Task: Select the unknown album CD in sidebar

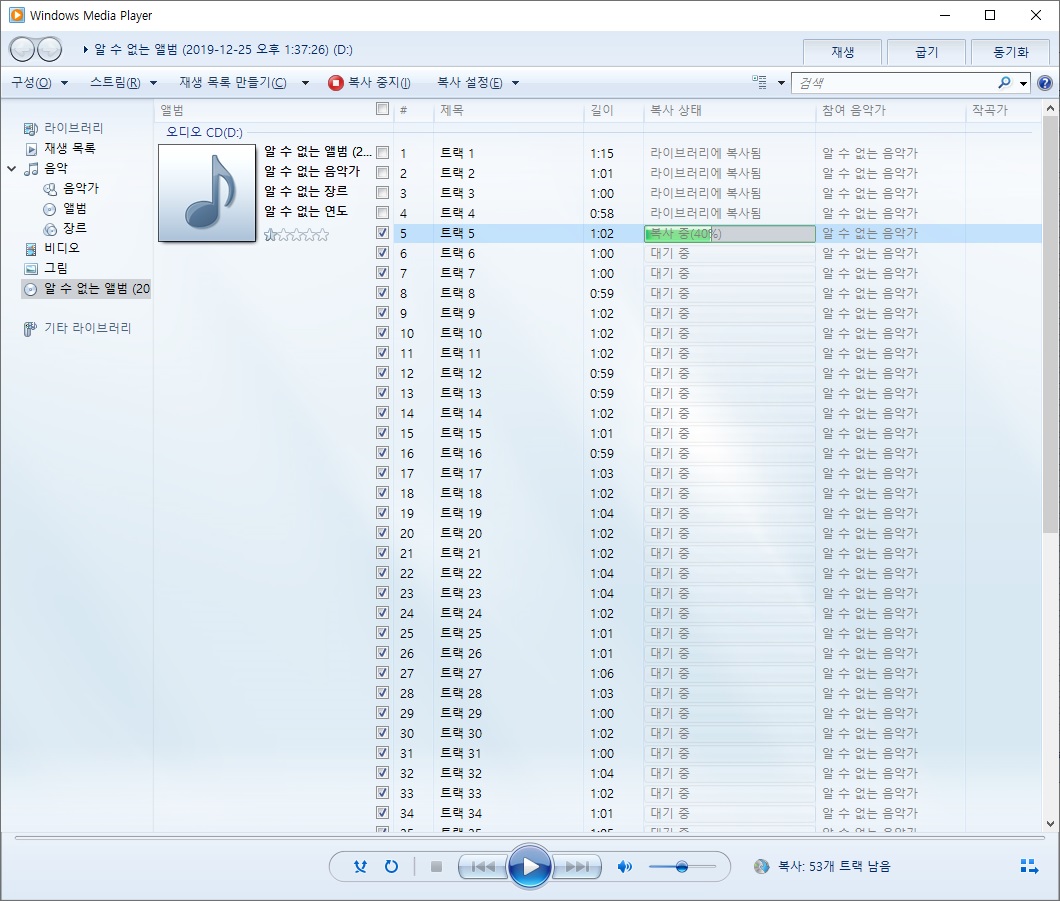Action: click(x=87, y=289)
